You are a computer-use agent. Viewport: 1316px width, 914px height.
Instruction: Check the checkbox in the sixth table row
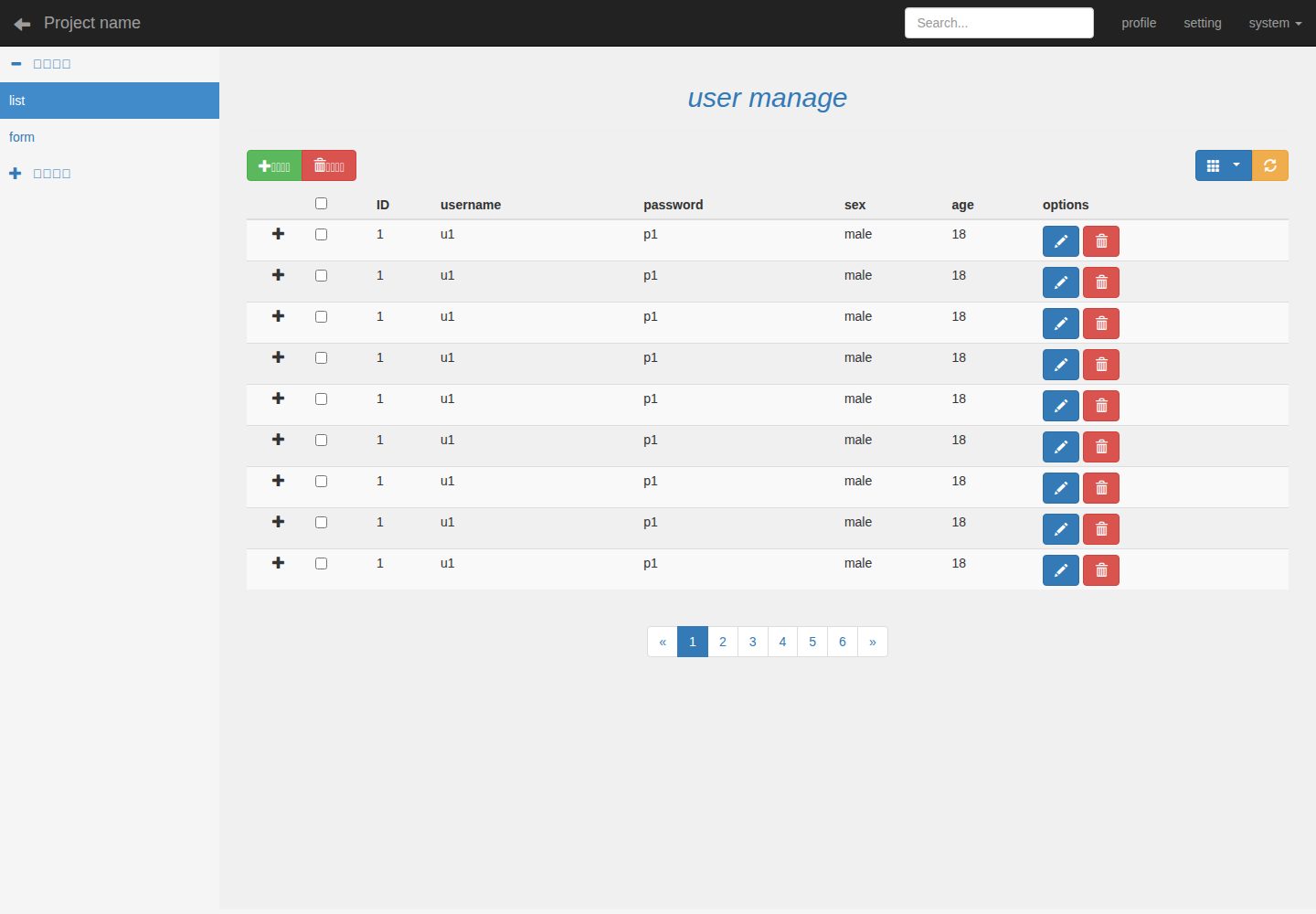321,441
